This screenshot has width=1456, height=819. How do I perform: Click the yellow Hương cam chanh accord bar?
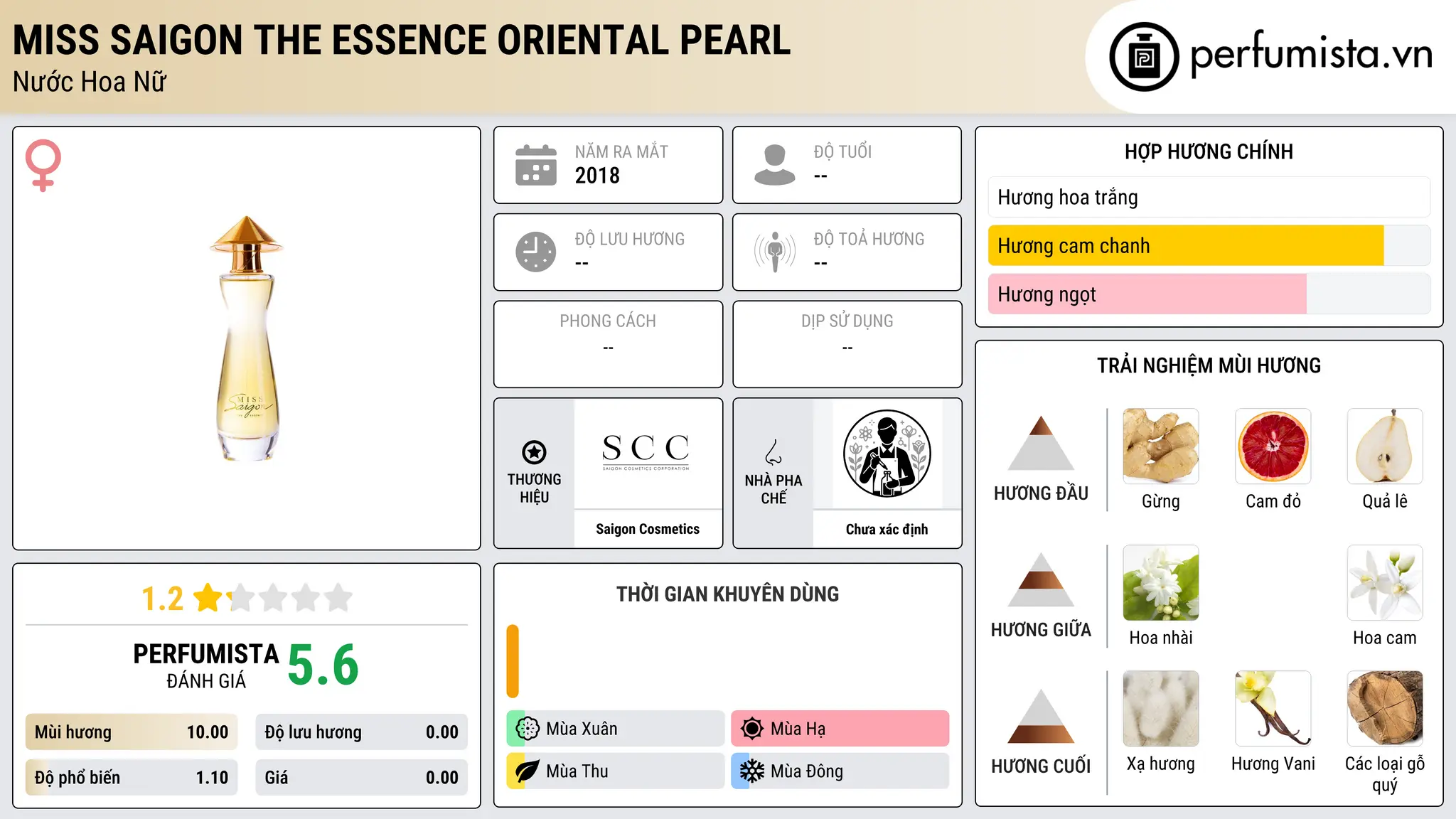(x=1209, y=246)
